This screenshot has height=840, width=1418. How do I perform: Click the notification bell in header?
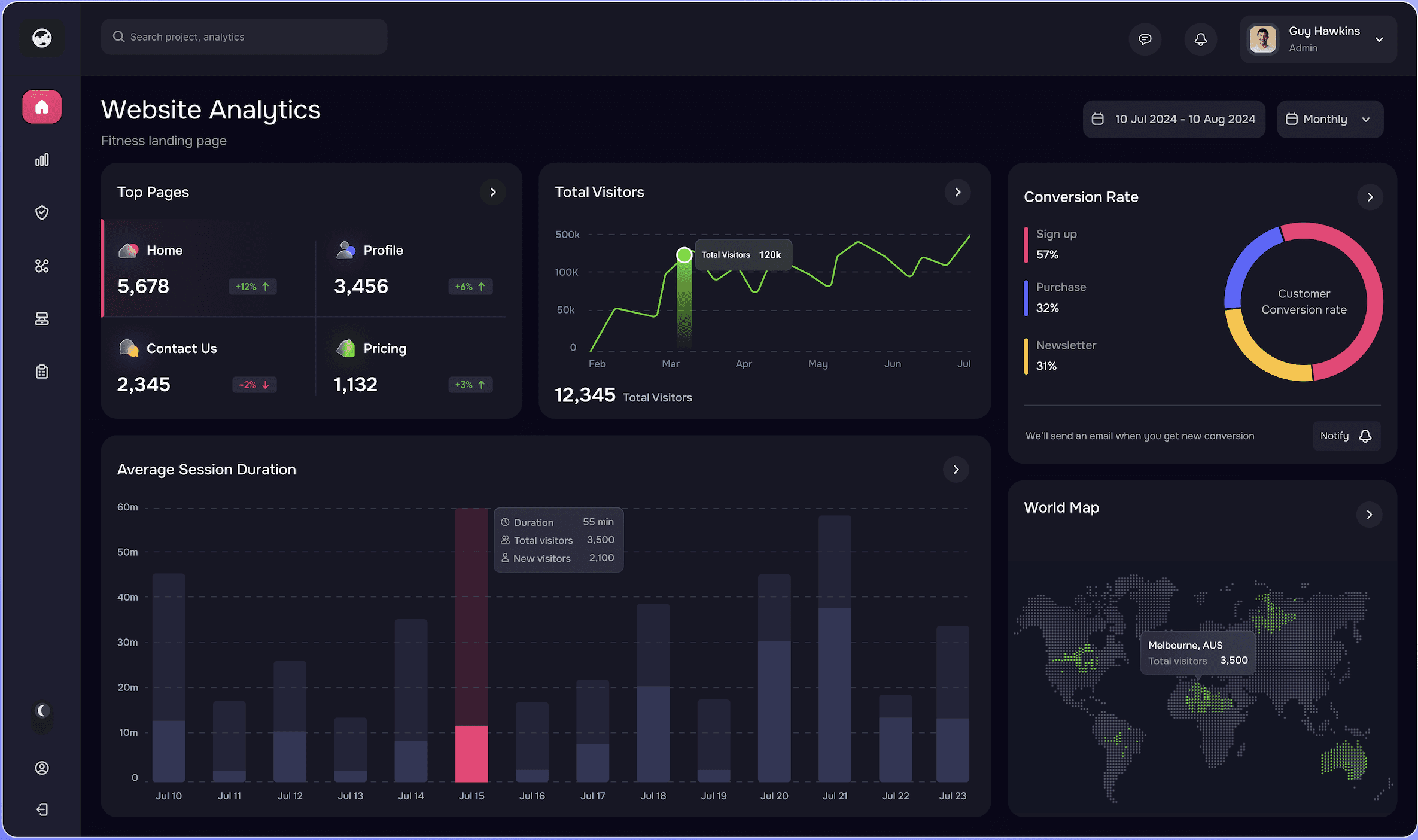point(1200,39)
